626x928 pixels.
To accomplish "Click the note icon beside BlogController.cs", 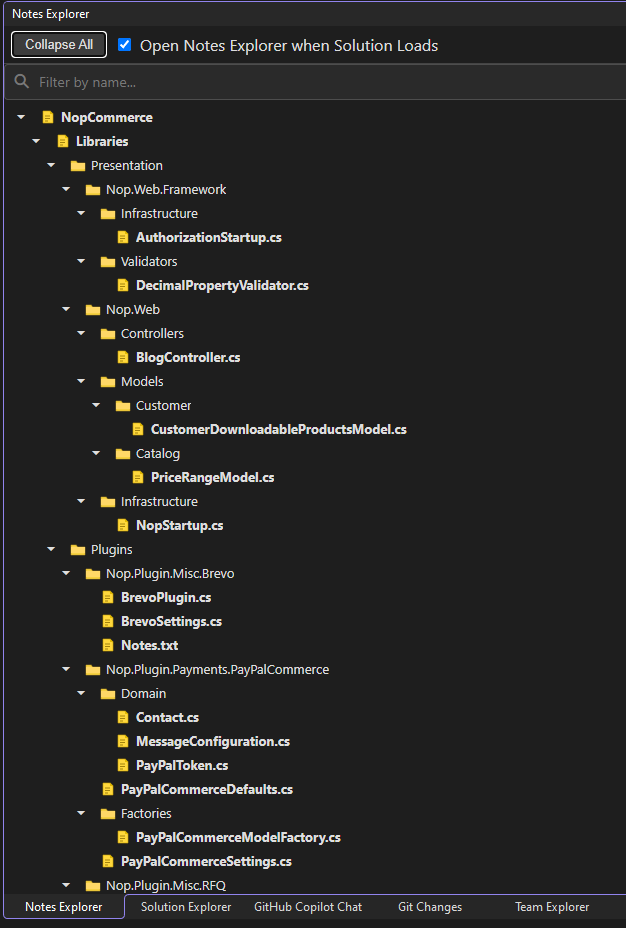I will coord(122,357).
